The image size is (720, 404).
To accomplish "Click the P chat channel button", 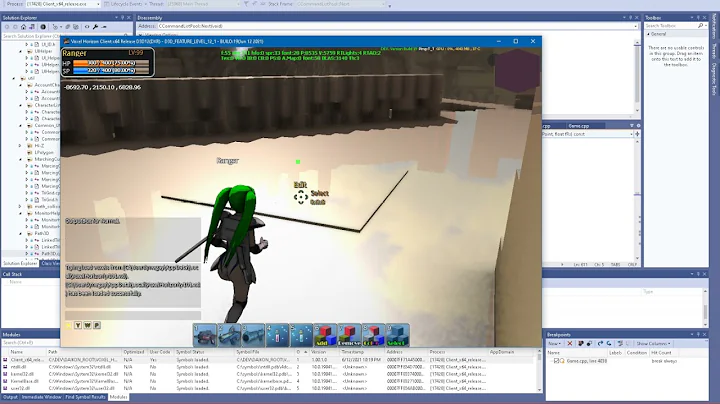I will pyautogui.click(x=97, y=325).
